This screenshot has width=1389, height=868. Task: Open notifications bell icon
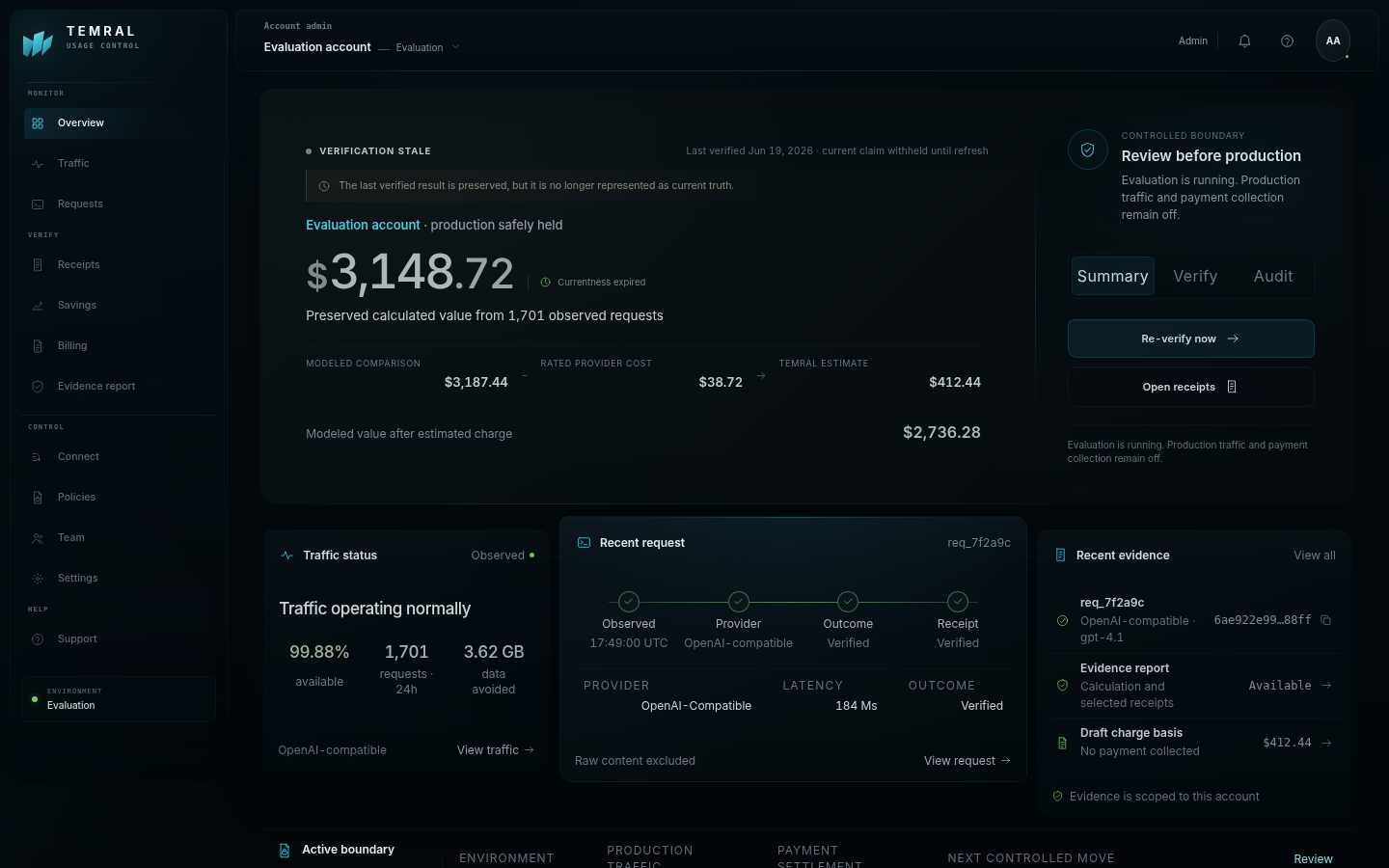1244,41
